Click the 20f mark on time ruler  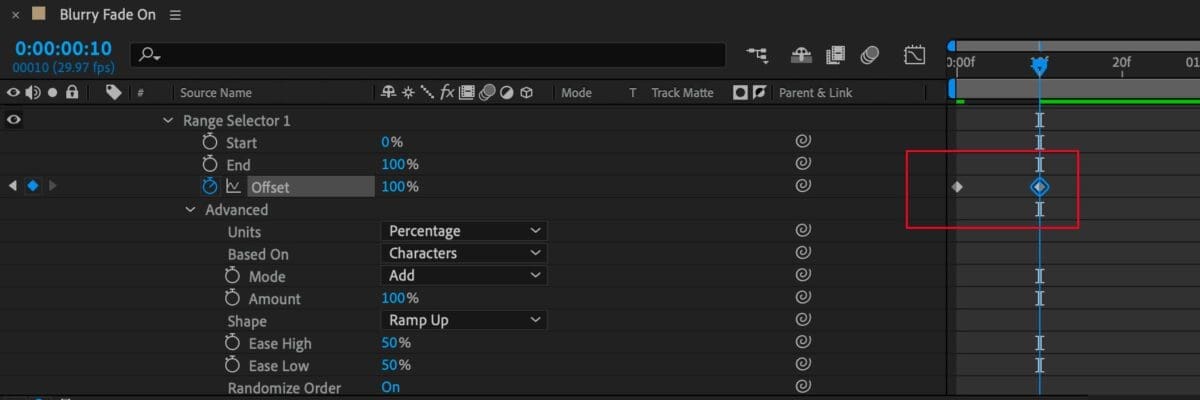[x=1122, y=62]
